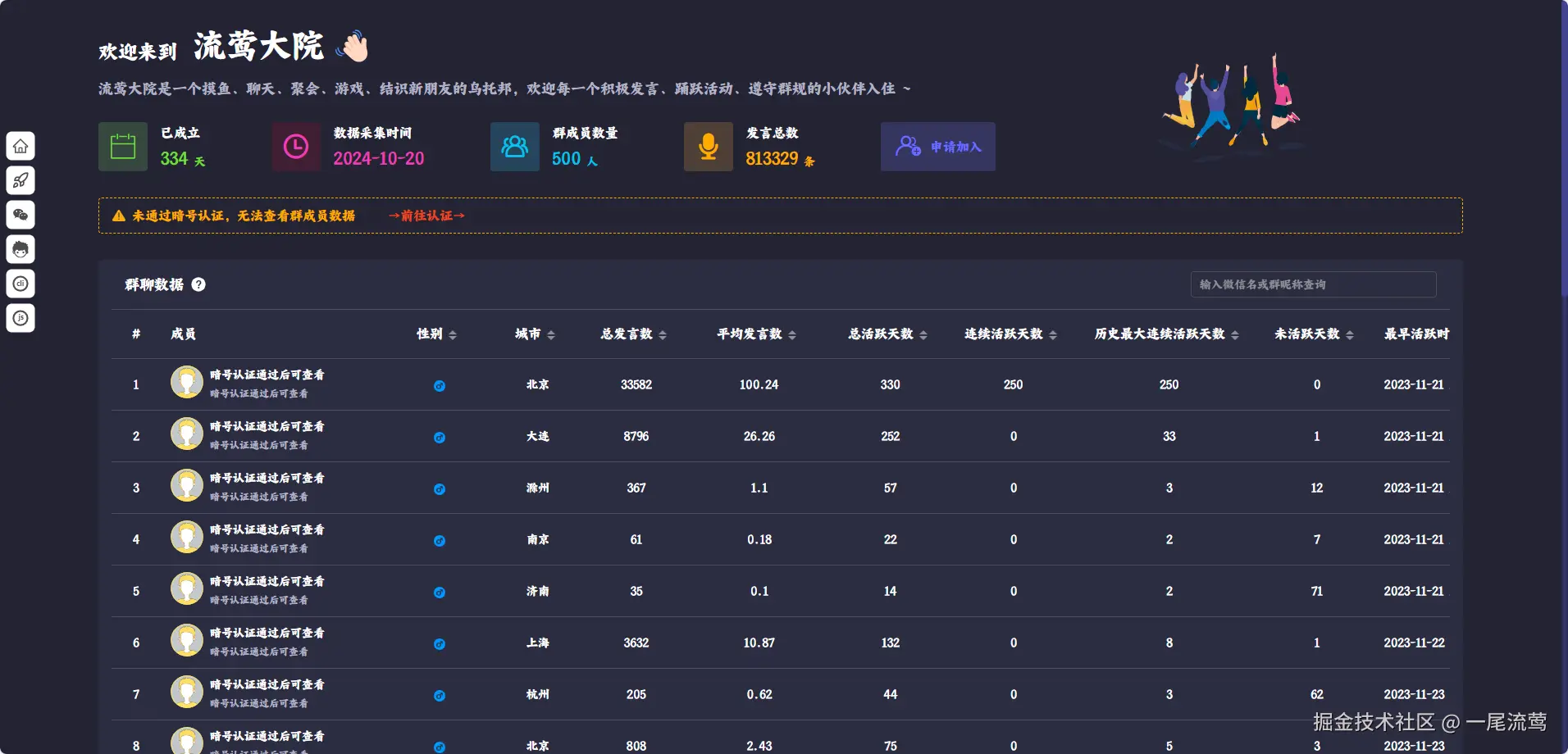Click the gender icon in row 4
Viewport: 1568px width, 754px height.
pyautogui.click(x=440, y=540)
